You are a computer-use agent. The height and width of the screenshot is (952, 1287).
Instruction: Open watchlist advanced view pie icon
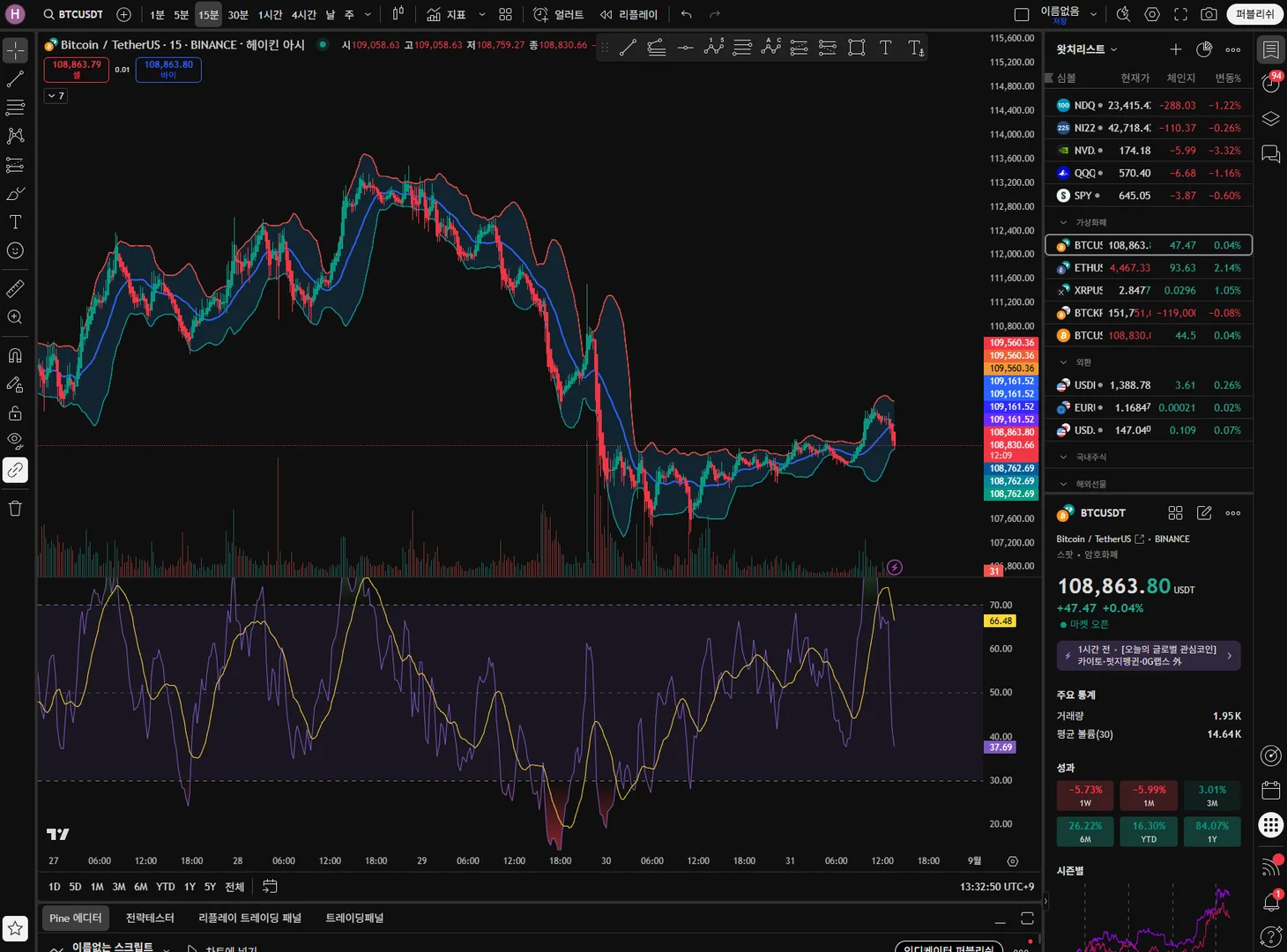point(1204,49)
